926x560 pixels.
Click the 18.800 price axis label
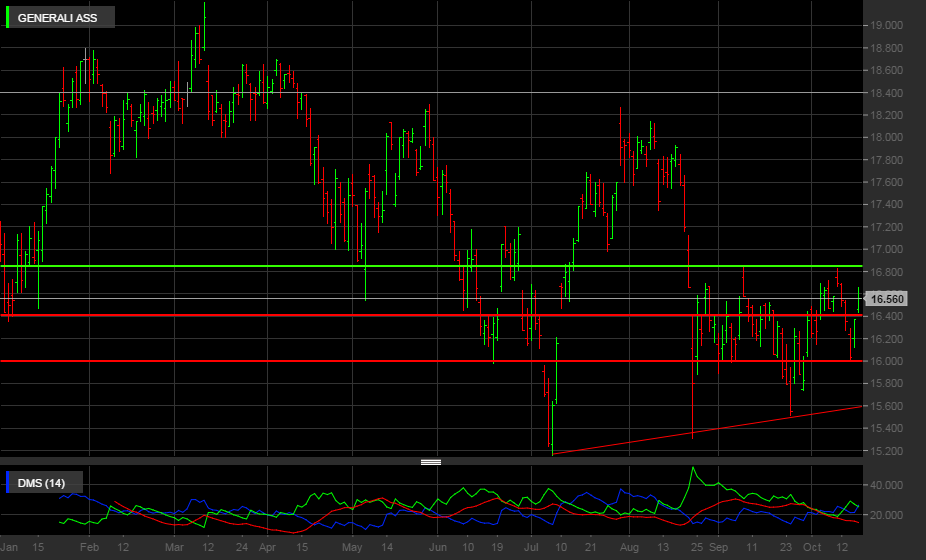(886, 48)
